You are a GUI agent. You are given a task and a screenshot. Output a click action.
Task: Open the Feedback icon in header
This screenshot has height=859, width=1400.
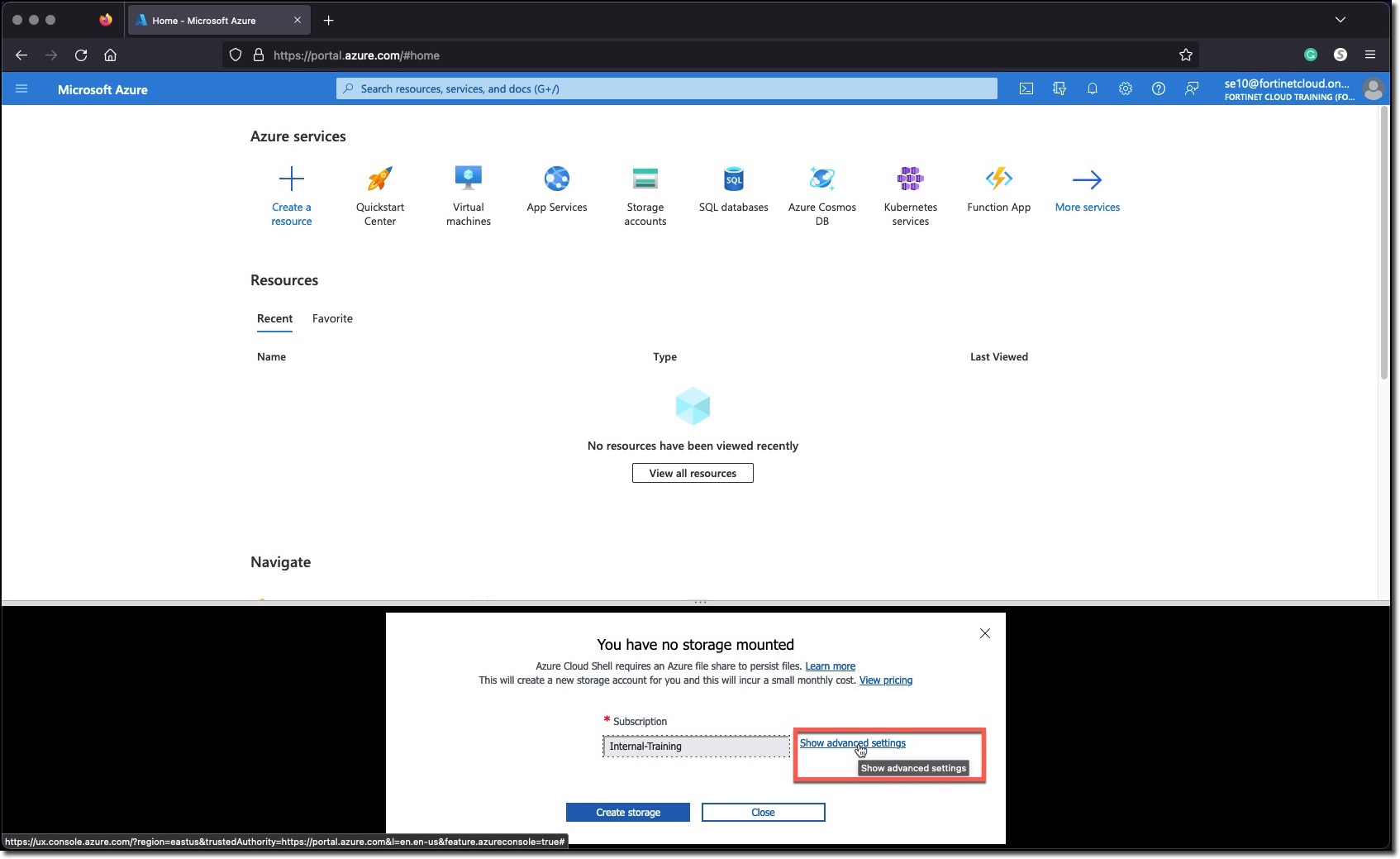click(1192, 88)
